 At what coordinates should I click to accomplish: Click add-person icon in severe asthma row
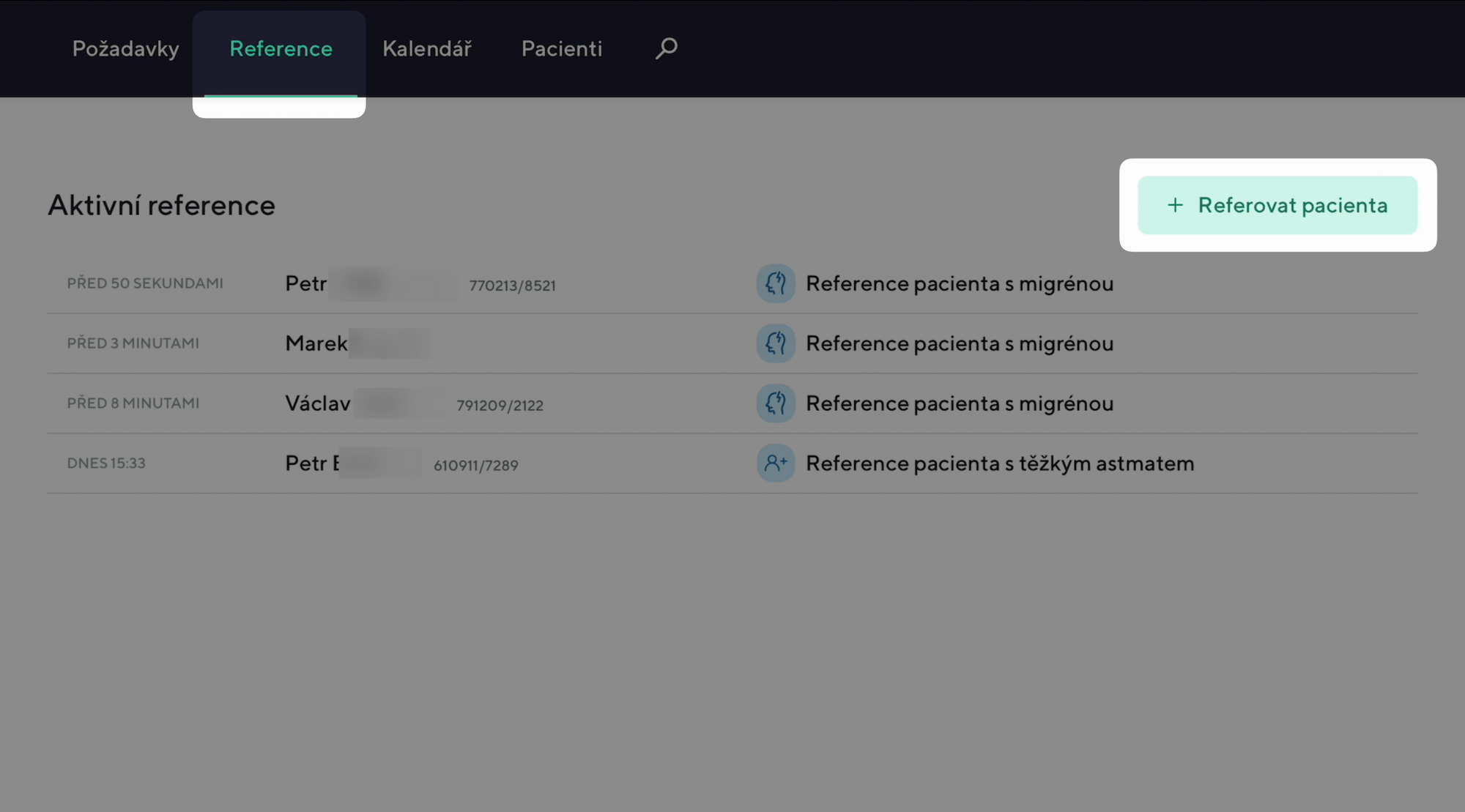click(776, 463)
